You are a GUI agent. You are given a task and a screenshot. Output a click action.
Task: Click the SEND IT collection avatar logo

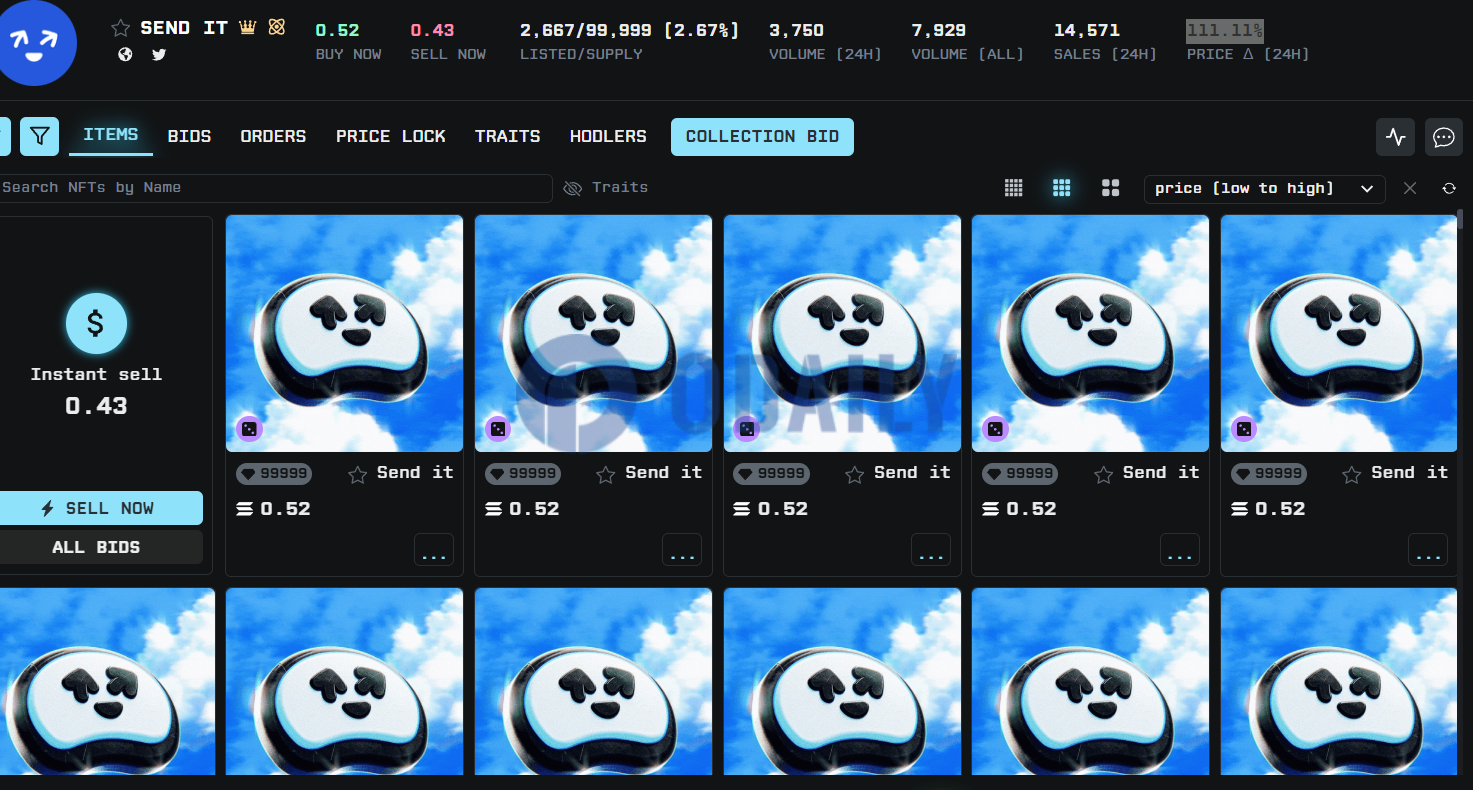[x=36, y=42]
